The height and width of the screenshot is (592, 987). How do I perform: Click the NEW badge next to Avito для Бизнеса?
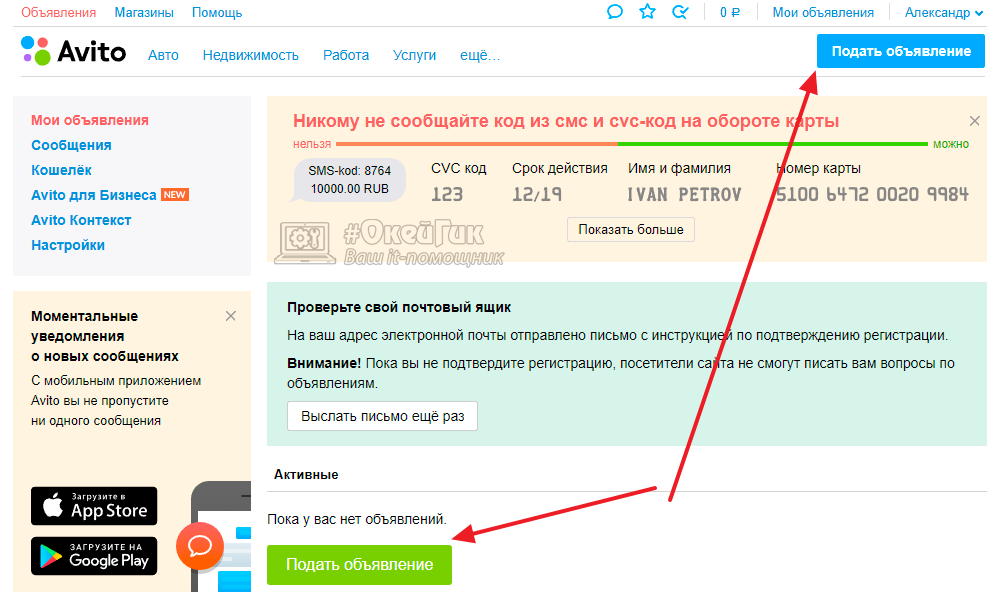click(175, 195)
